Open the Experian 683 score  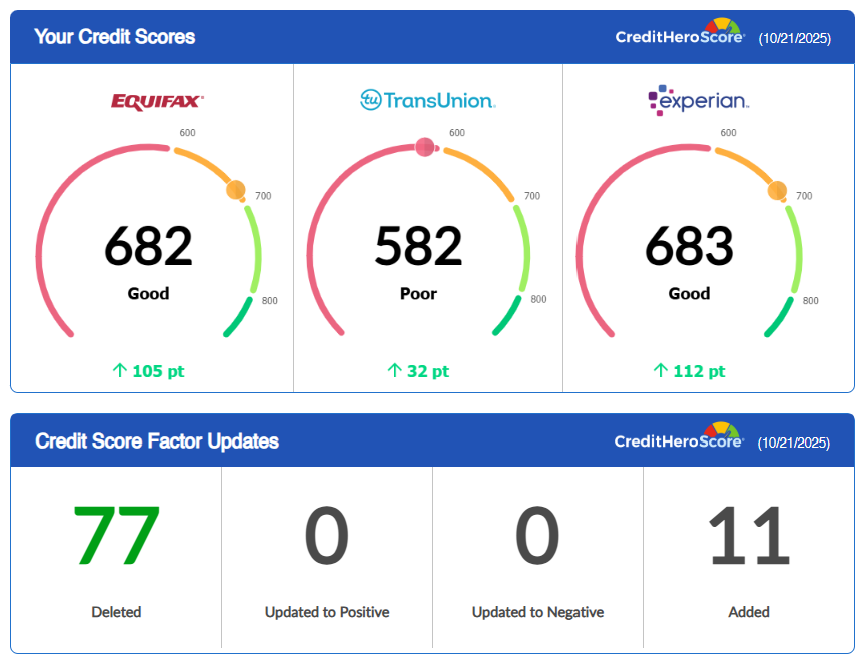[689, 246]
